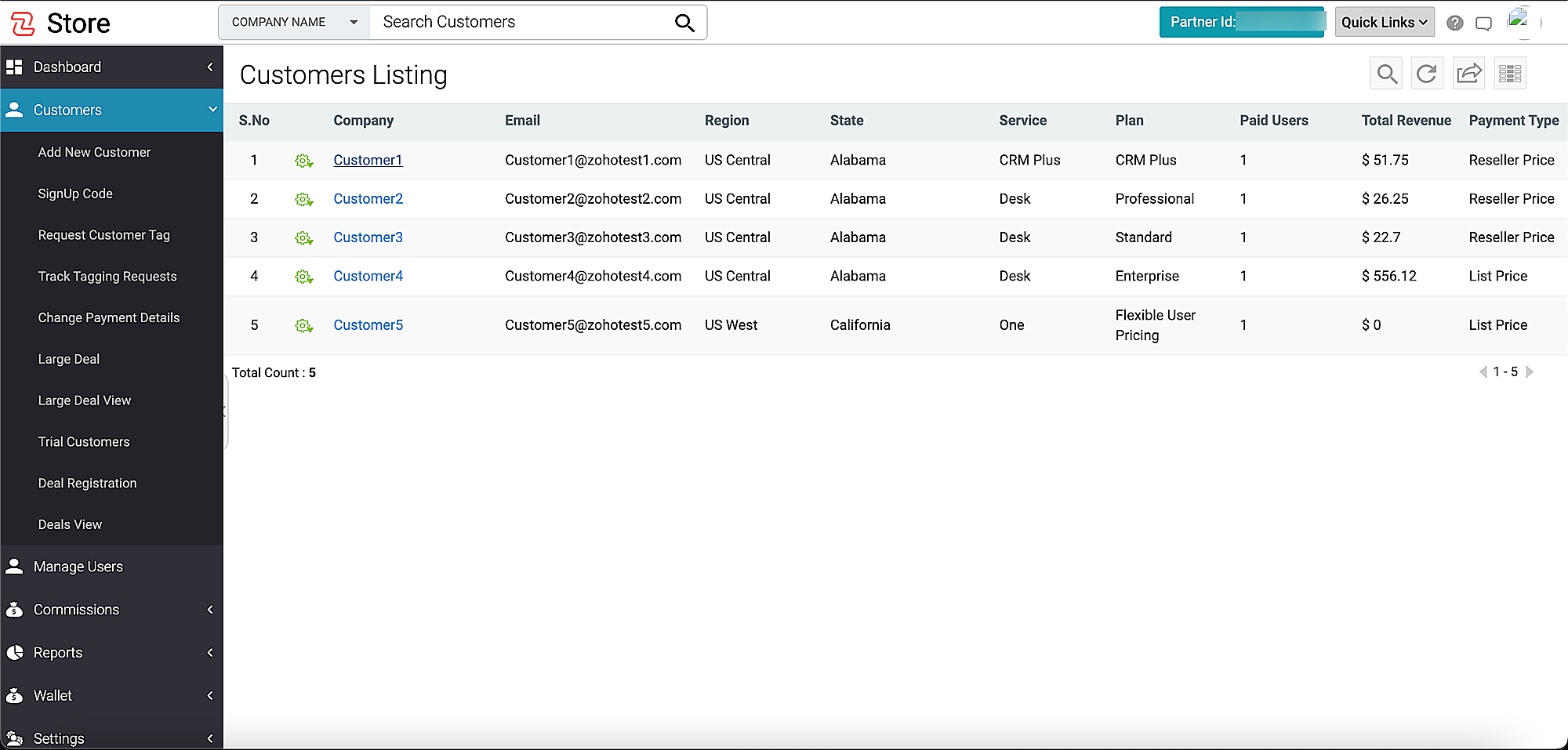This screenshot has width=1568, height=750.
Task: Click the Wallet money bag icon
Action: coord(14,696)
